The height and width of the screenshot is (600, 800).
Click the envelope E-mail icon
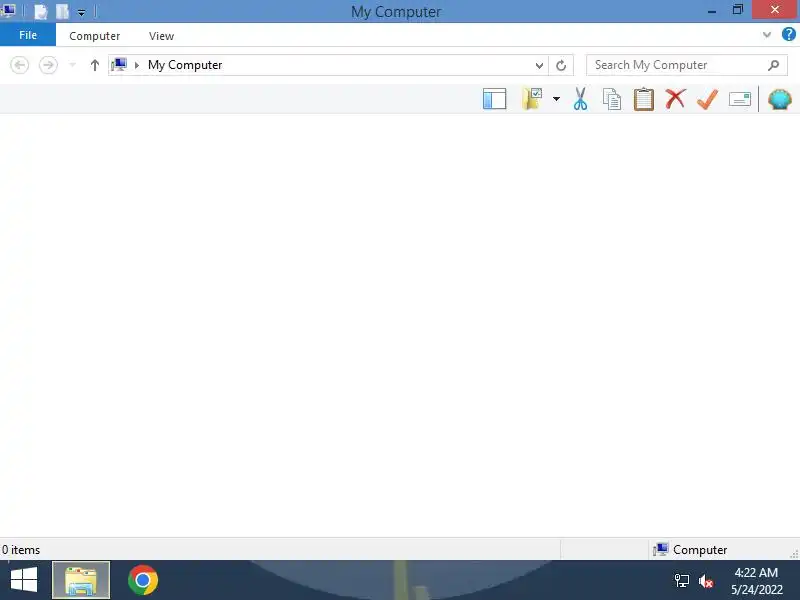(x=739, y=99)
